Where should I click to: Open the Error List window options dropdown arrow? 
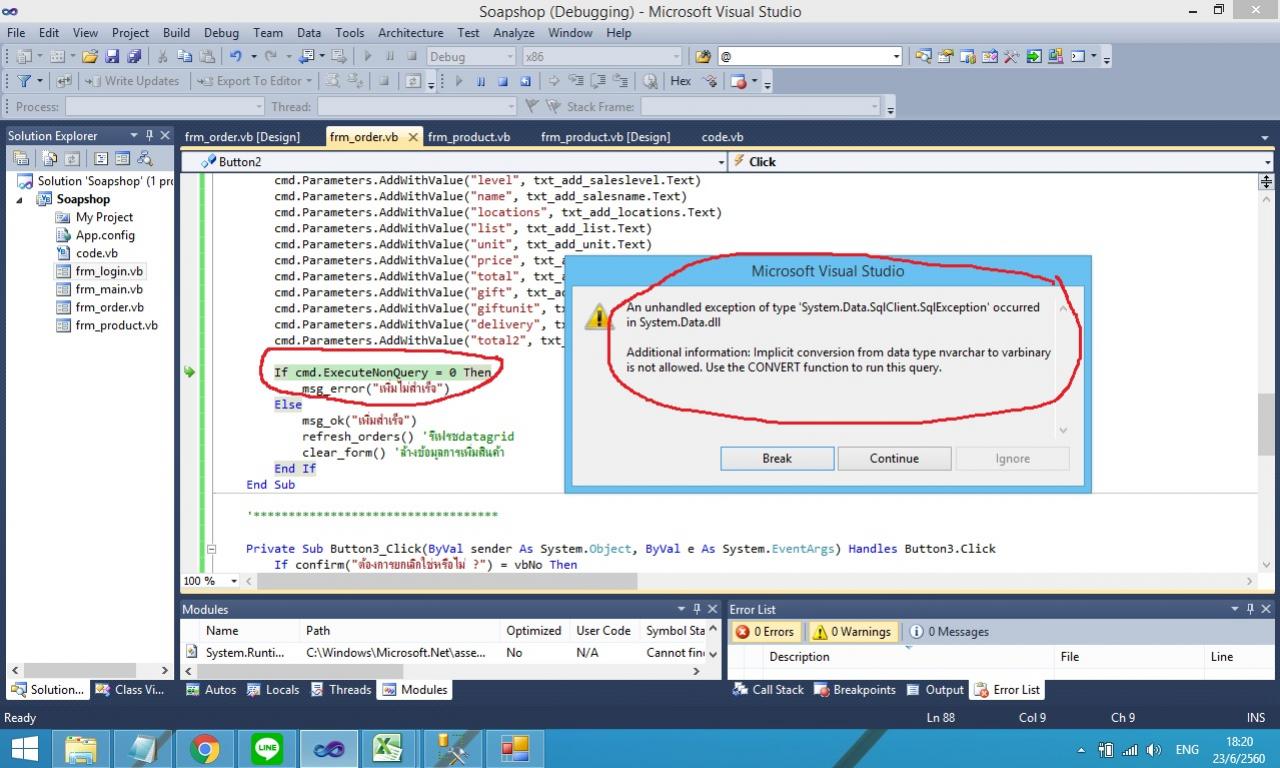pyautogui.click(x=1236, y=609)
